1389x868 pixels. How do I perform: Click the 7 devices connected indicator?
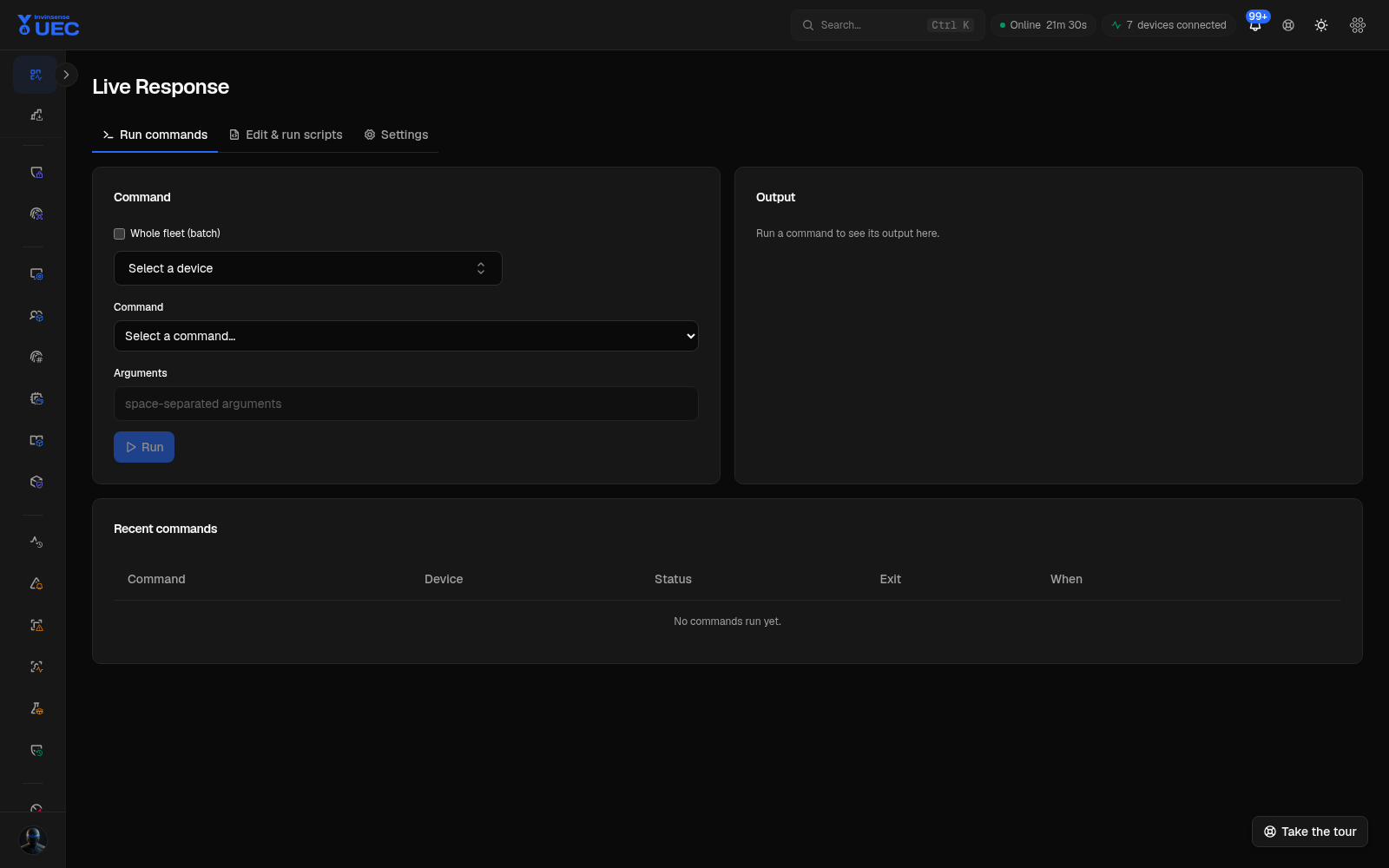[x=1168, y=25]
